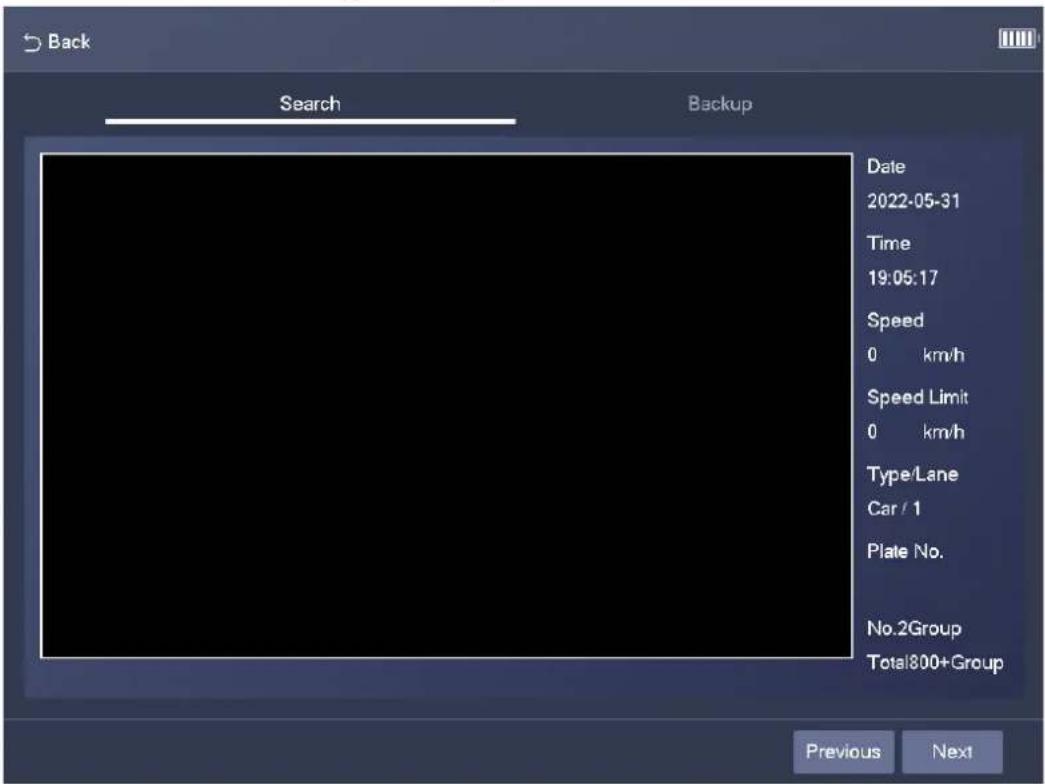
Task: Go to the Next record
Action: 952,751
